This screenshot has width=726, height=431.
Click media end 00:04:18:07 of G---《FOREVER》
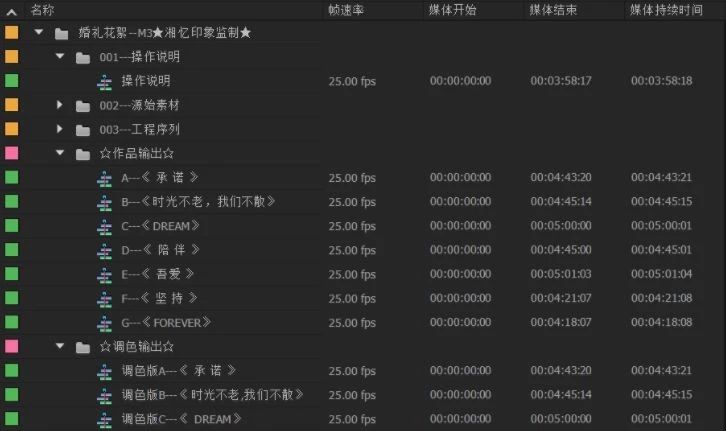click(561, 322)
